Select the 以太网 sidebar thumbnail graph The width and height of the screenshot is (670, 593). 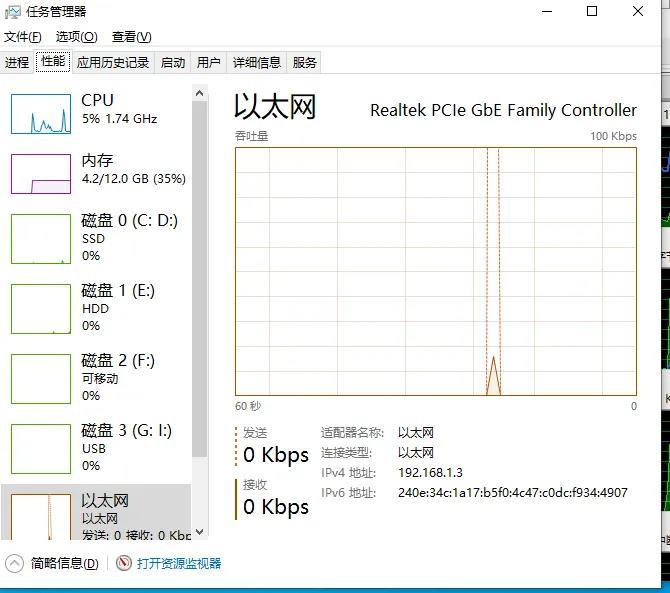(x=41, y=517)
